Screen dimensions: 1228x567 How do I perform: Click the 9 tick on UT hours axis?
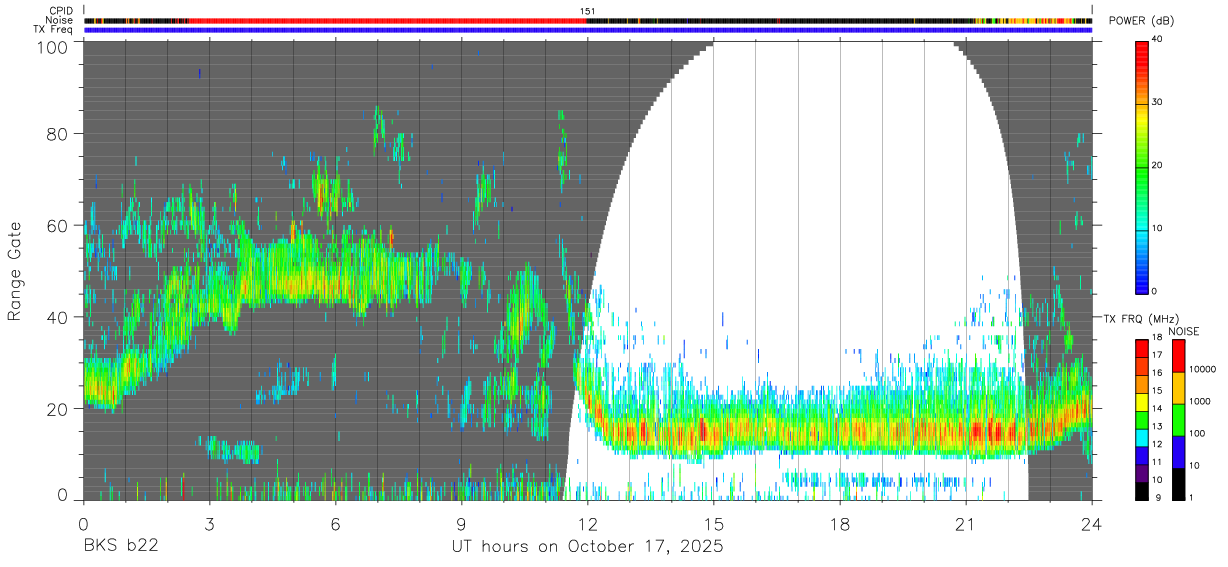[461, 522]
